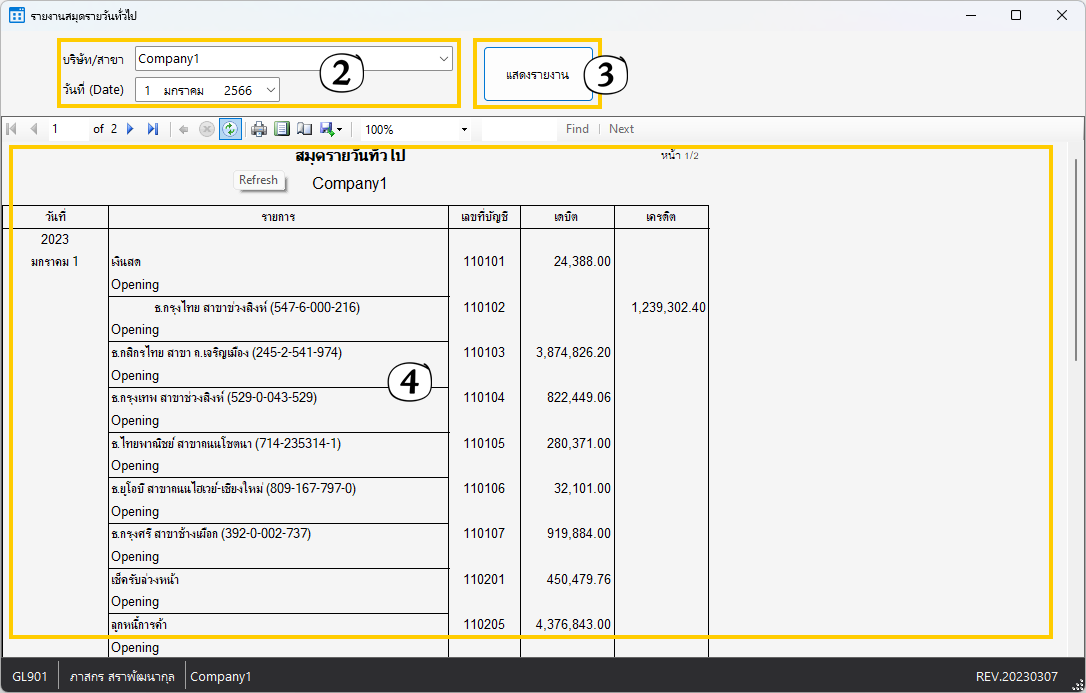
Task: Go to the next report page
Action: pos(130,129)
